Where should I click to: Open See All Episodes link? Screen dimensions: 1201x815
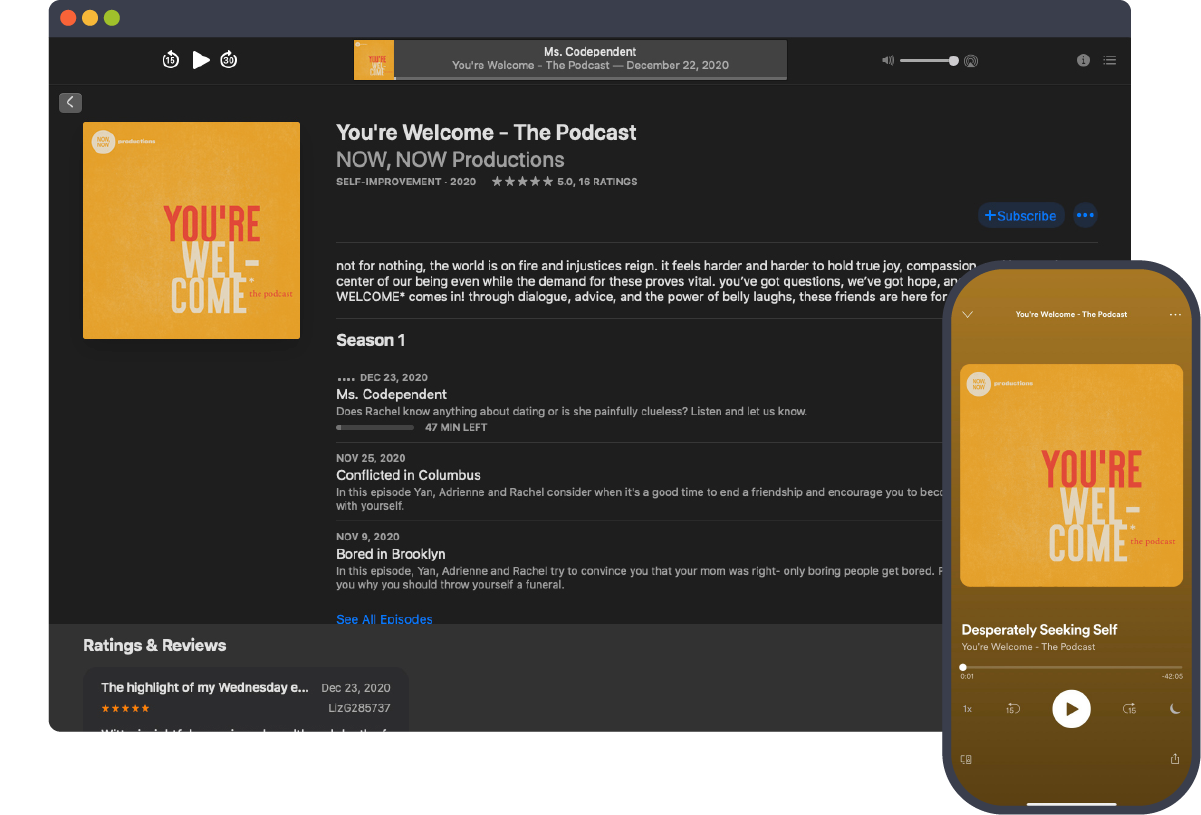tap(384, 619)
